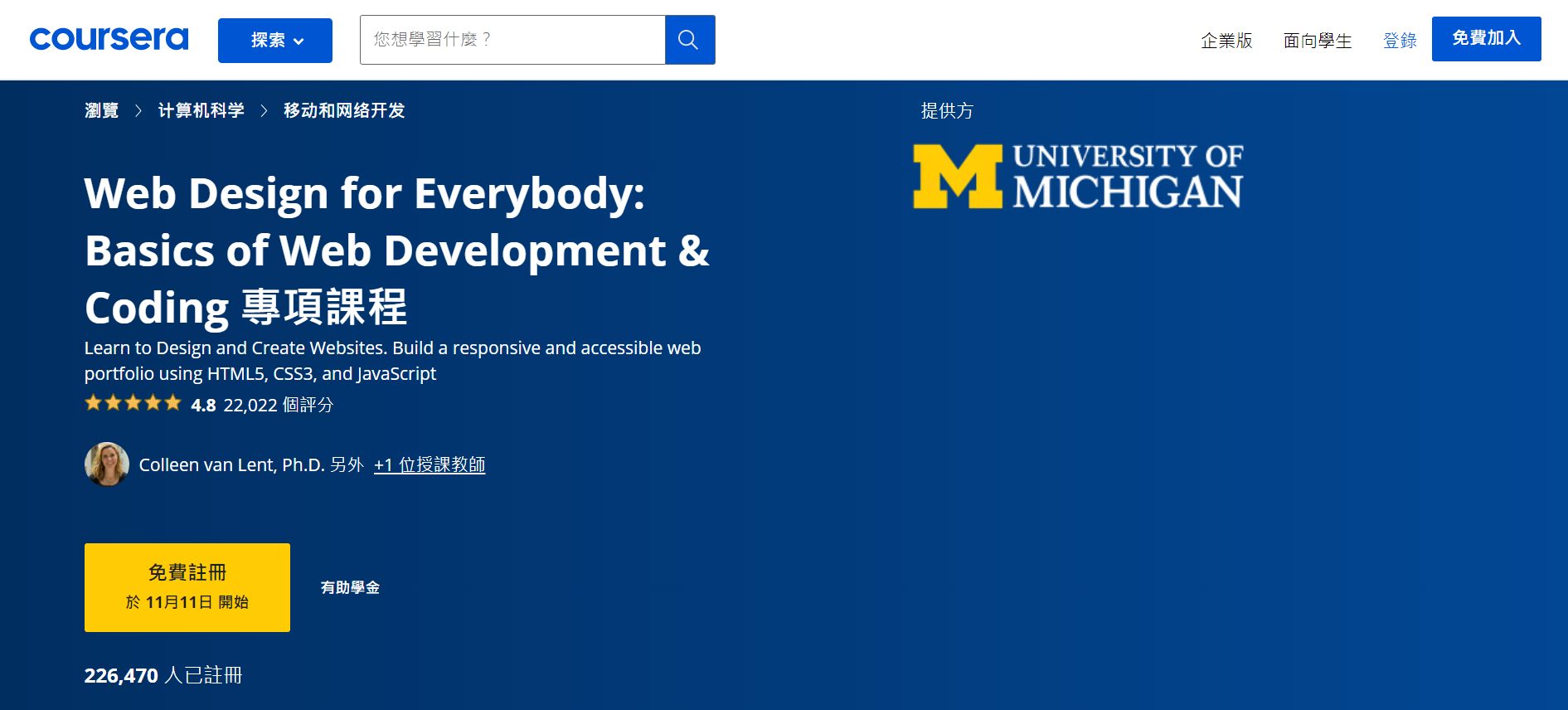The width and height of the screenshot is (1568, 710).
Task: Click Colleen van Lent's profile photo
Action: point(107,464)
